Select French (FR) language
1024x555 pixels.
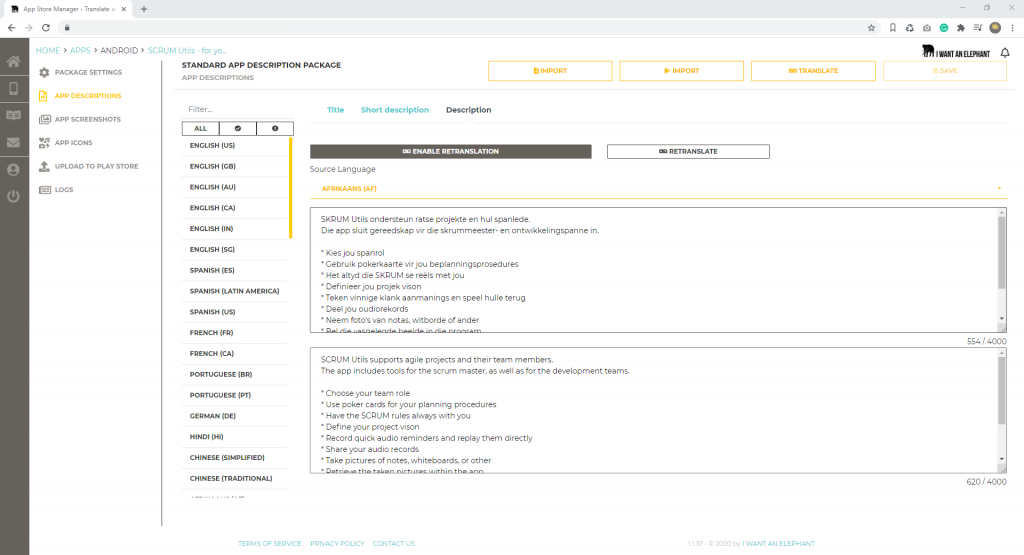(x=234, y=333)
